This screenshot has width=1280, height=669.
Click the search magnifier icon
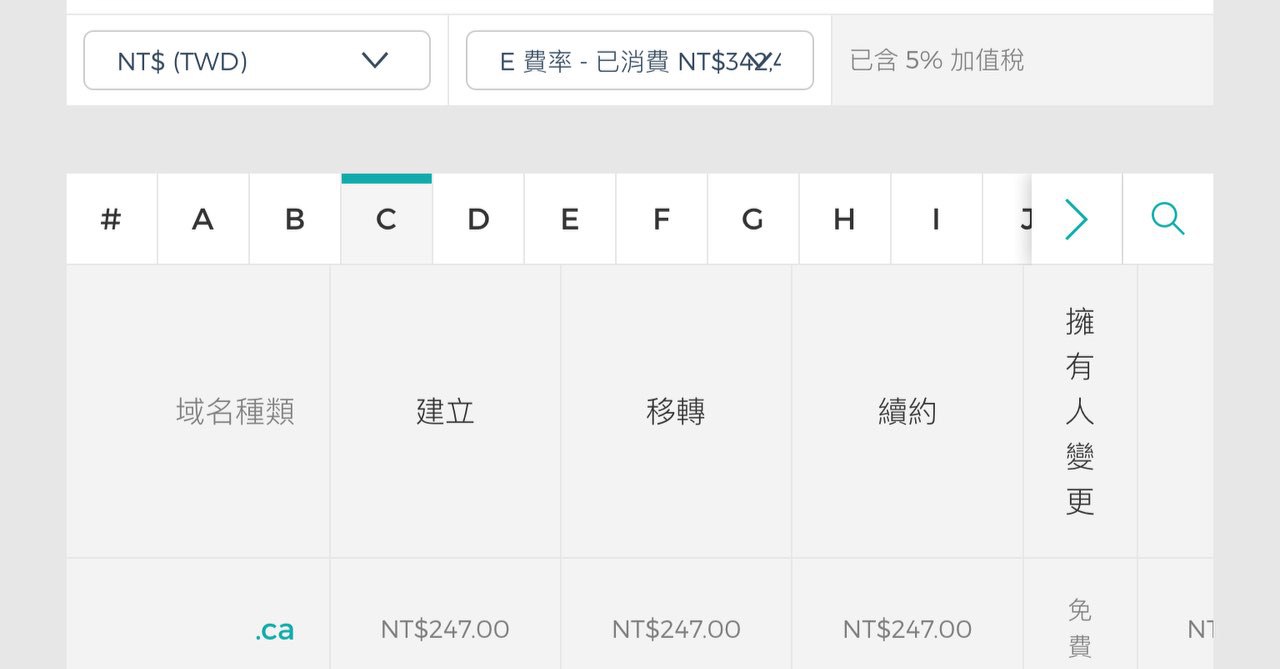click(x=1168, y=219)
